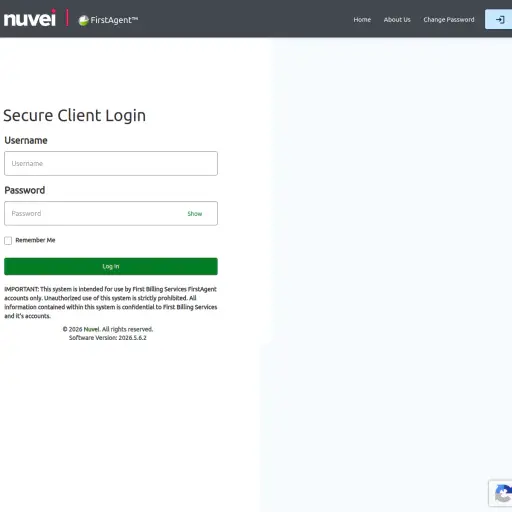Go to the About Us page
This screenshot has height=512, width=512.
397,20
